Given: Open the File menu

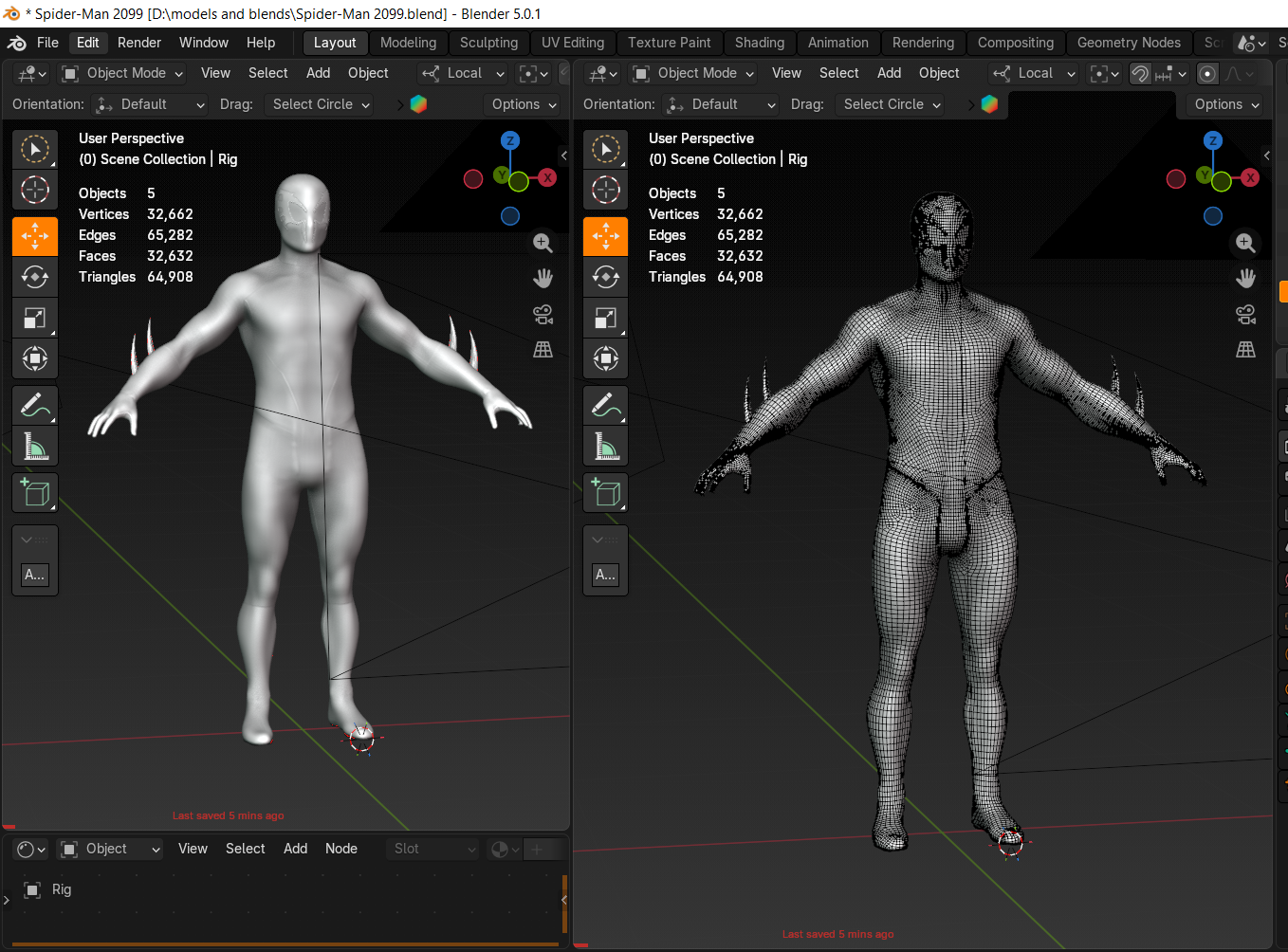Looking at the screenshot, I should point(47,43).
